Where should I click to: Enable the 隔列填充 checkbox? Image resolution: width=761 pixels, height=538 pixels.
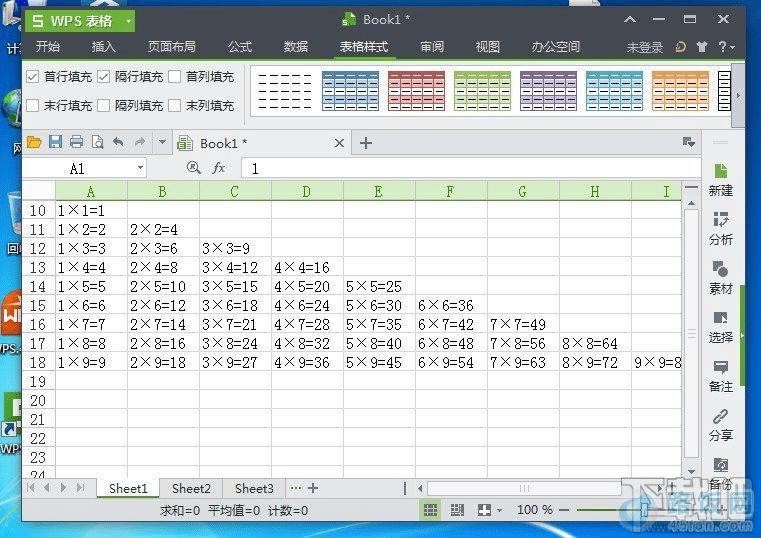click(103, 105)
